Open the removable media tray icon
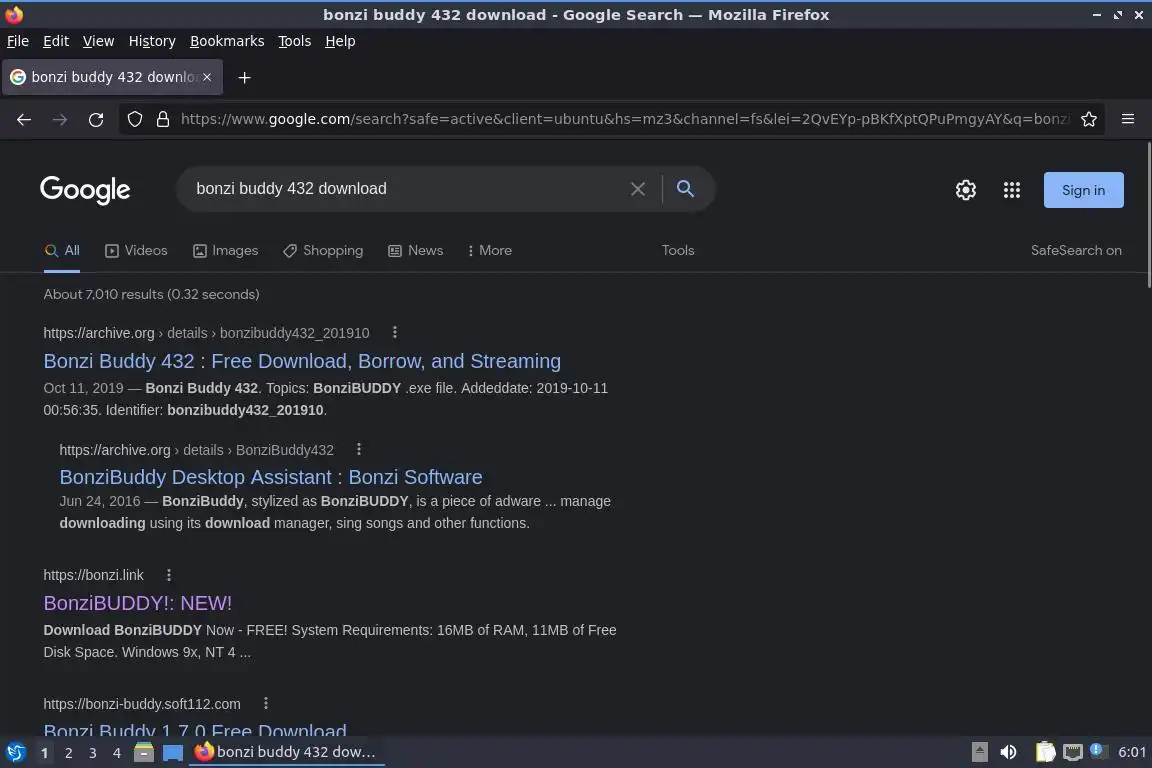The width and height of the screenshot is (1152, 768). click(979, 752)
